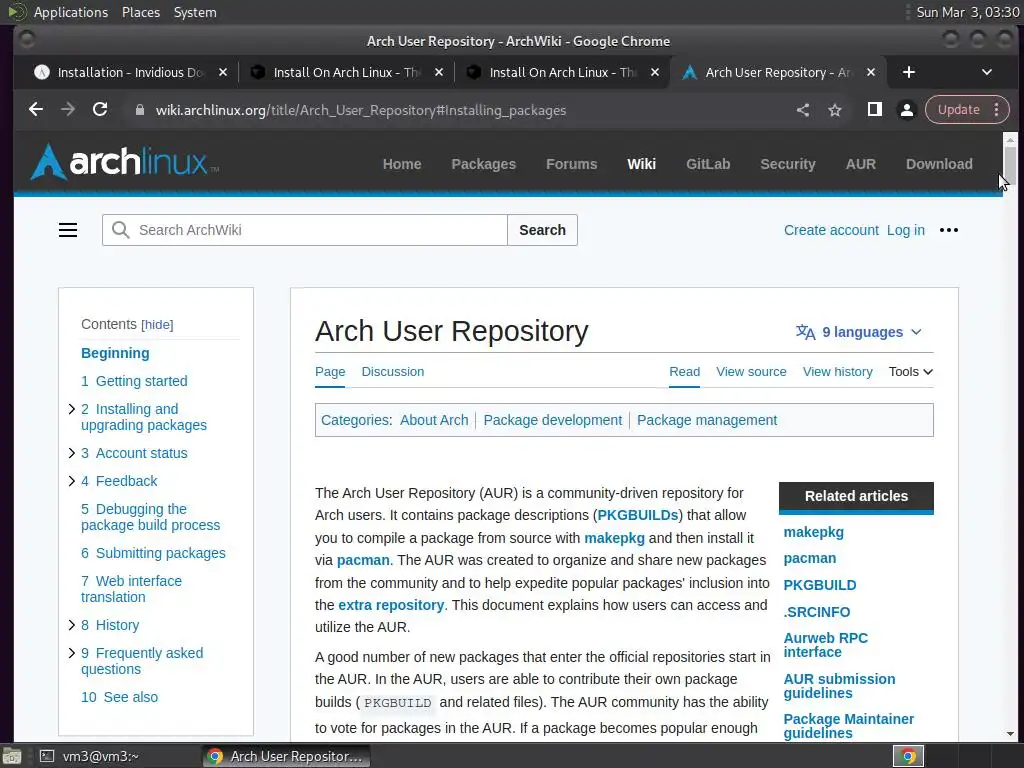This screenshot has height=768, width=1024.
Task: Open the .SRCINFO related article
Action: tap(816, 612)
